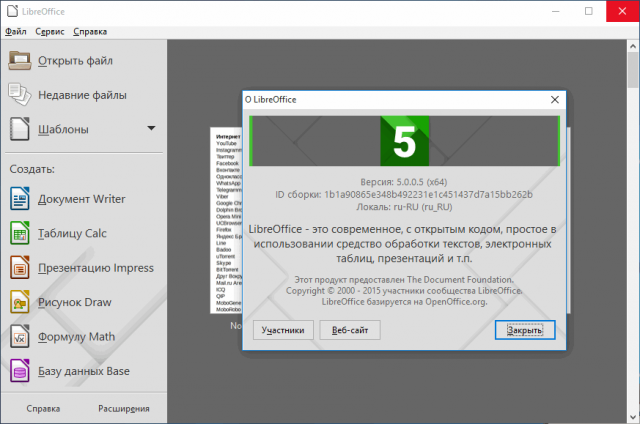Screen dimensions: 640x424
Task: Click the Copyright © 2000 - 2015 line
Action: coord(404,291)
